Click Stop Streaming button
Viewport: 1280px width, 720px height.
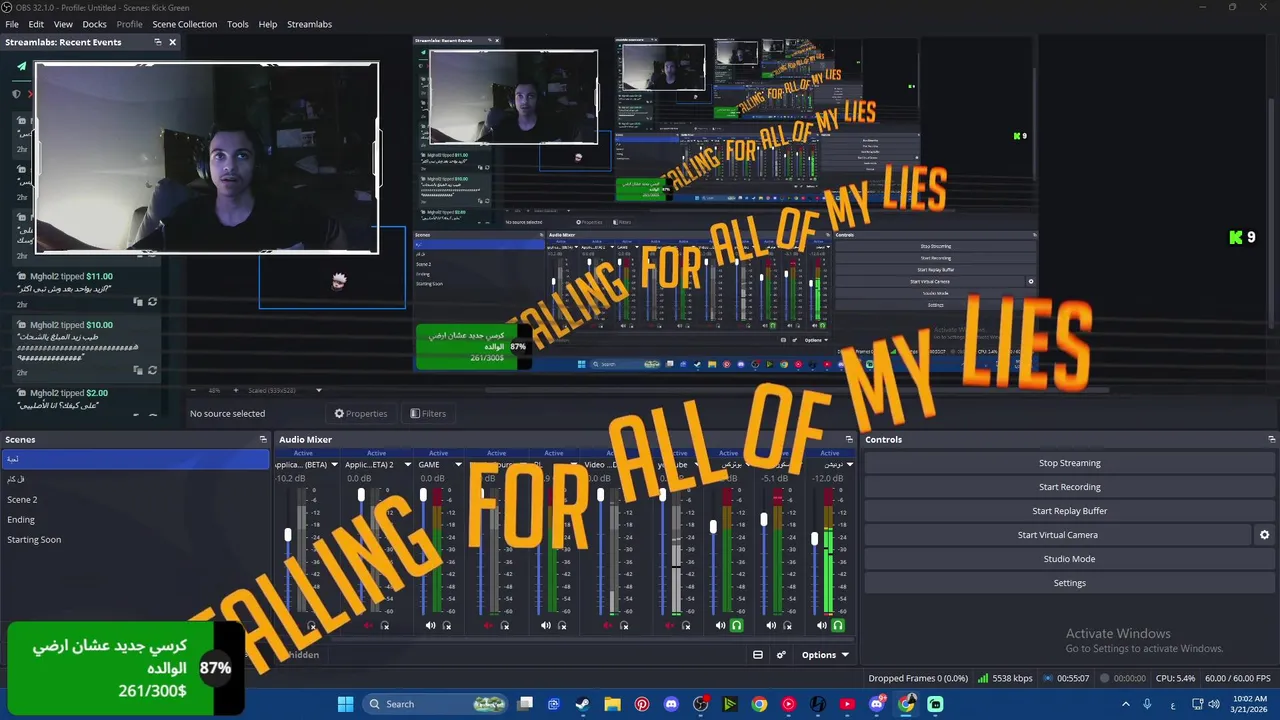1069,463
